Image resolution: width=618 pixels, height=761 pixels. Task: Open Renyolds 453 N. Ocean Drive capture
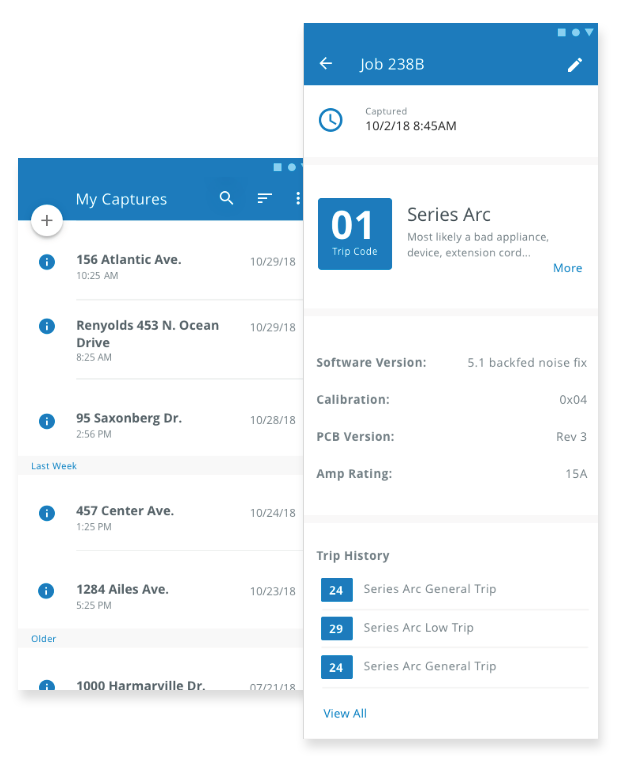(x=161, y=340)
